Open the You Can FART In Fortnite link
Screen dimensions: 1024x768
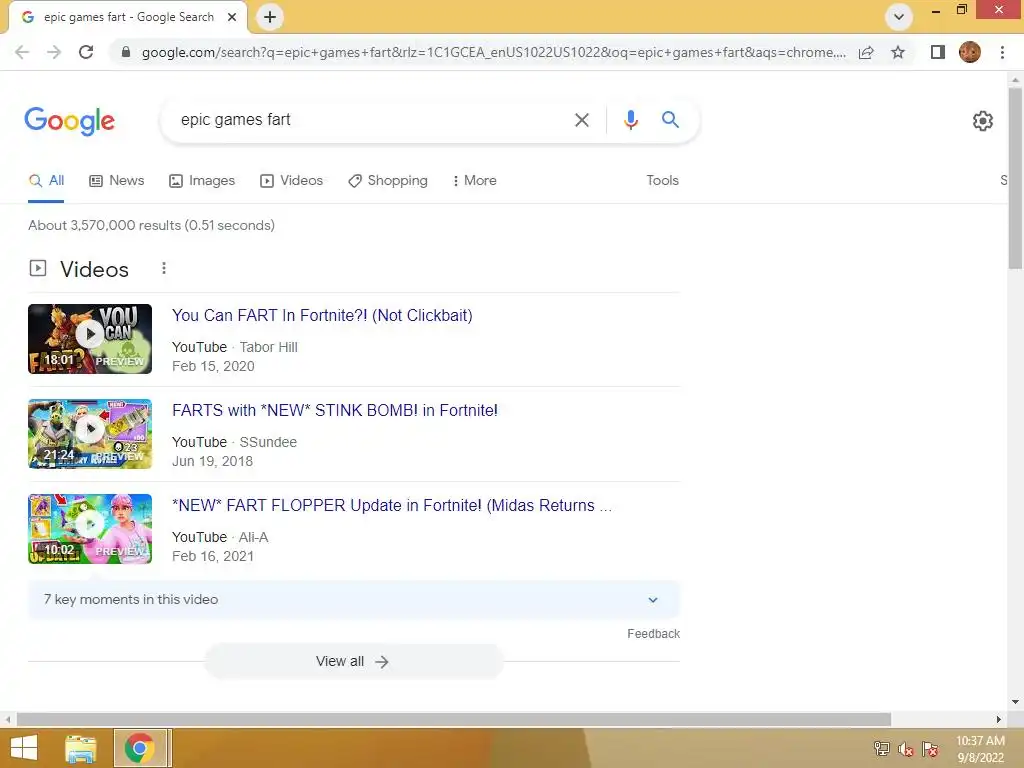(322, 315)
